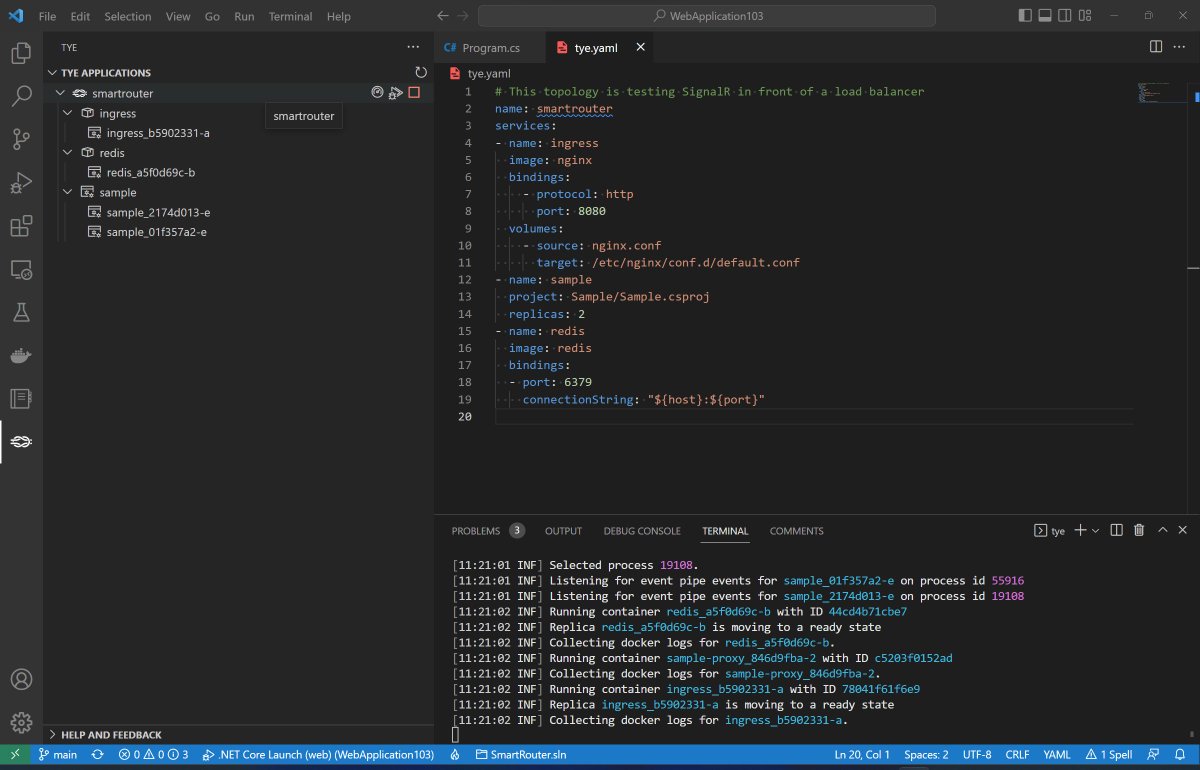Viewport: 1200px width, 770px height.
Task: Open the Accounts menu
Action: [x=21, y=680]
